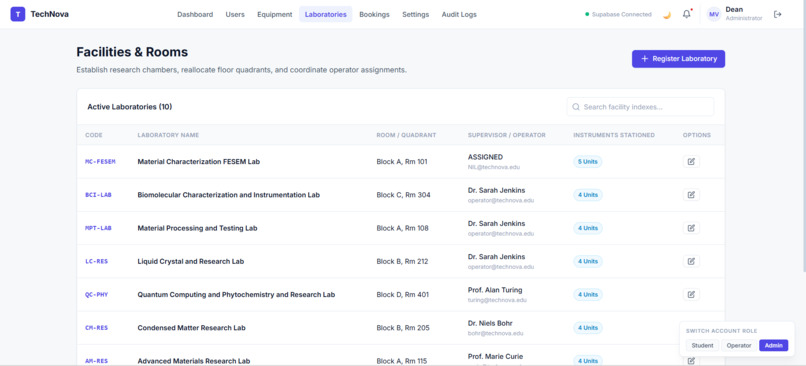Click 4 Units badge for BCI-LAB
Screen dimensions: 806x366
tap(588, 195)
